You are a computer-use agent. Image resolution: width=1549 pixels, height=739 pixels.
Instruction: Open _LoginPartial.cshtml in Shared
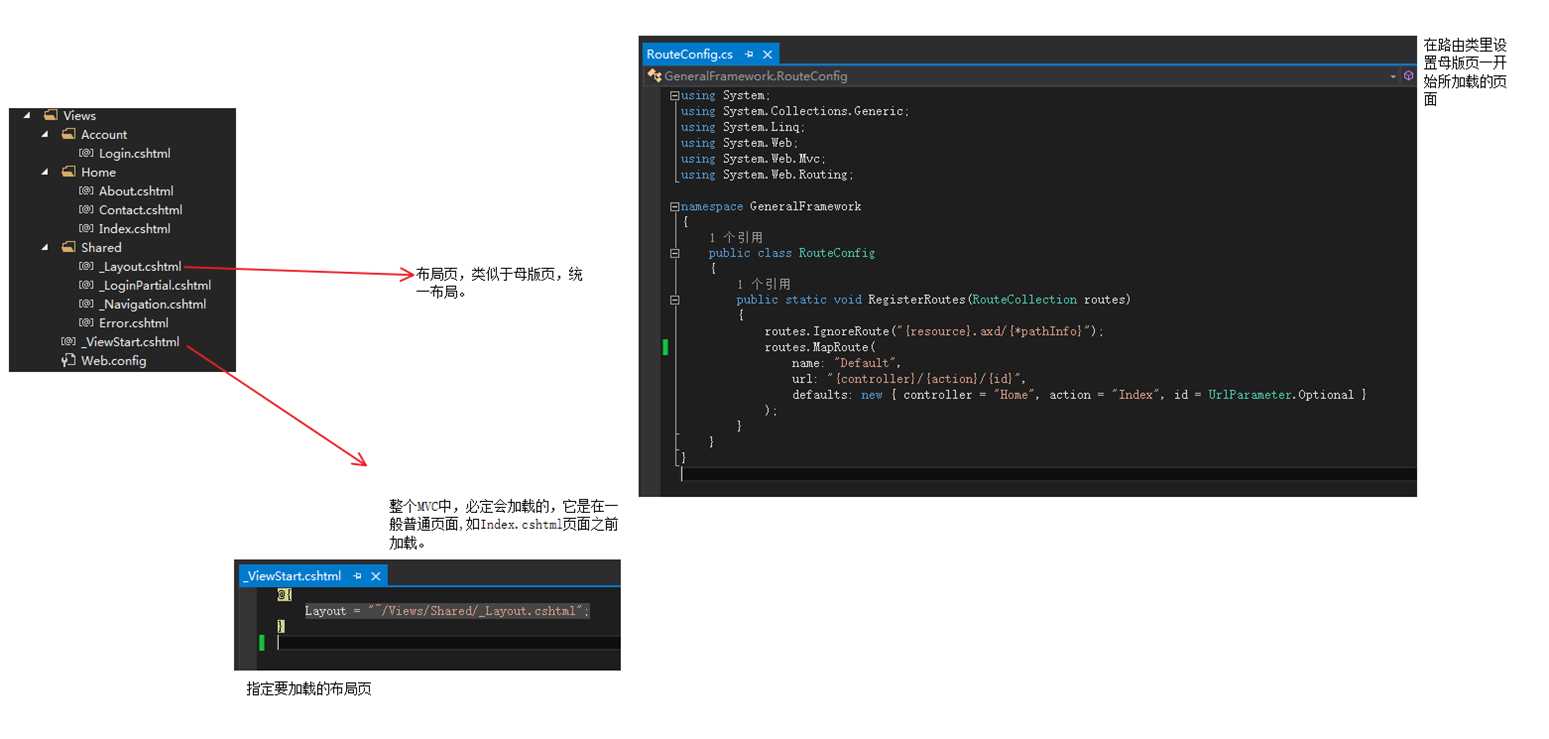(155, 285)
